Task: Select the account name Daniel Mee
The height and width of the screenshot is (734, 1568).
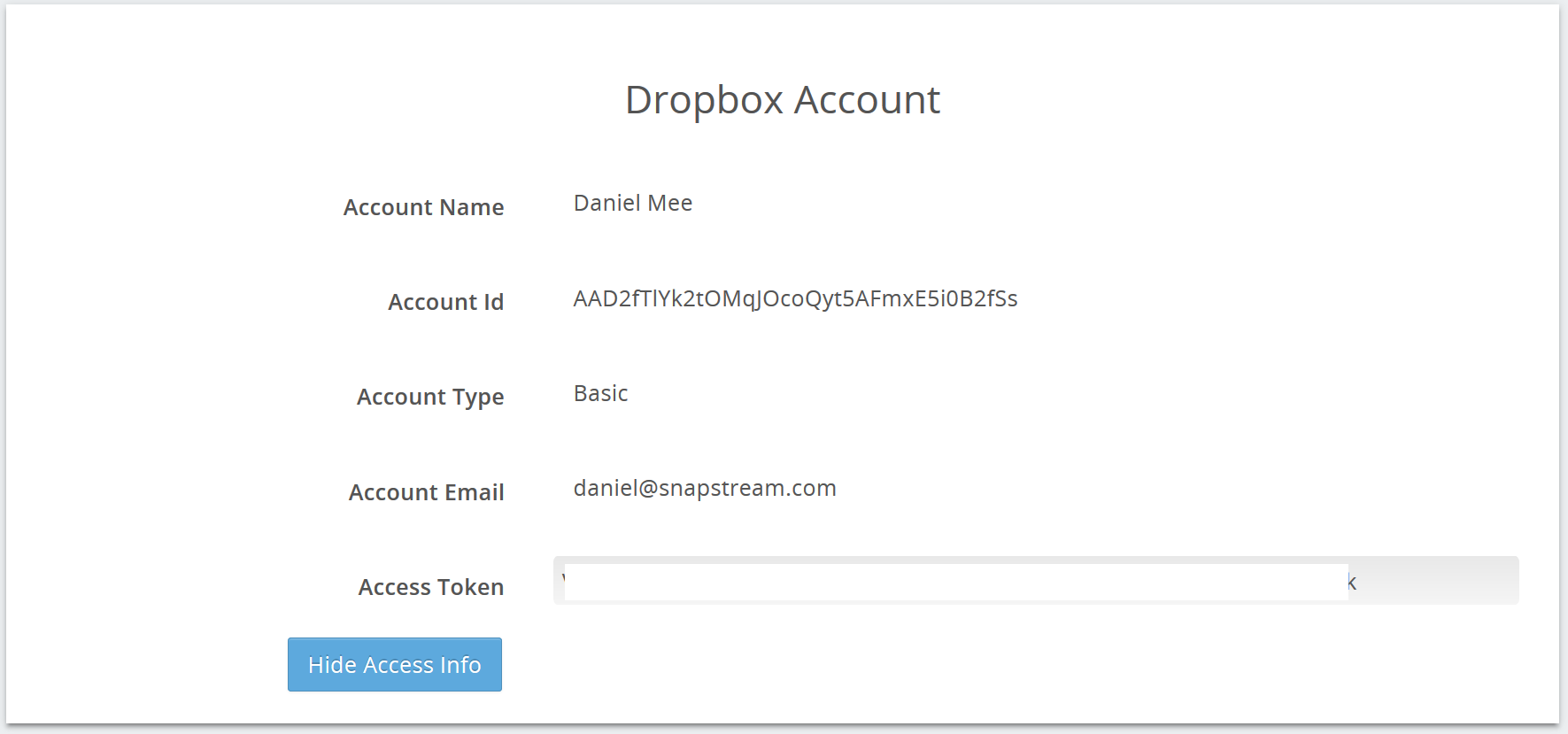Action: 633,203
